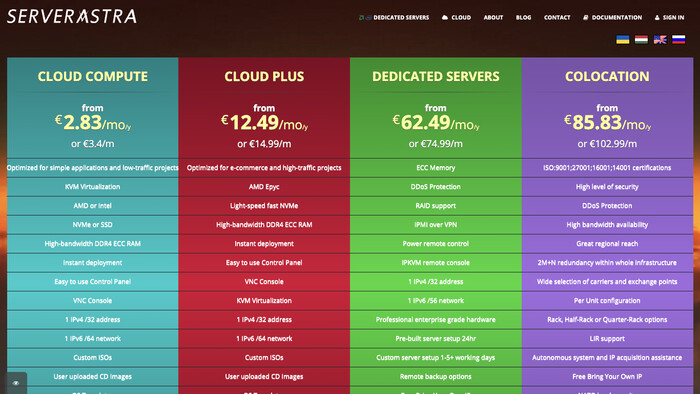Go to the About page
This screenshot has height=394, width=700.
(493, 17)
